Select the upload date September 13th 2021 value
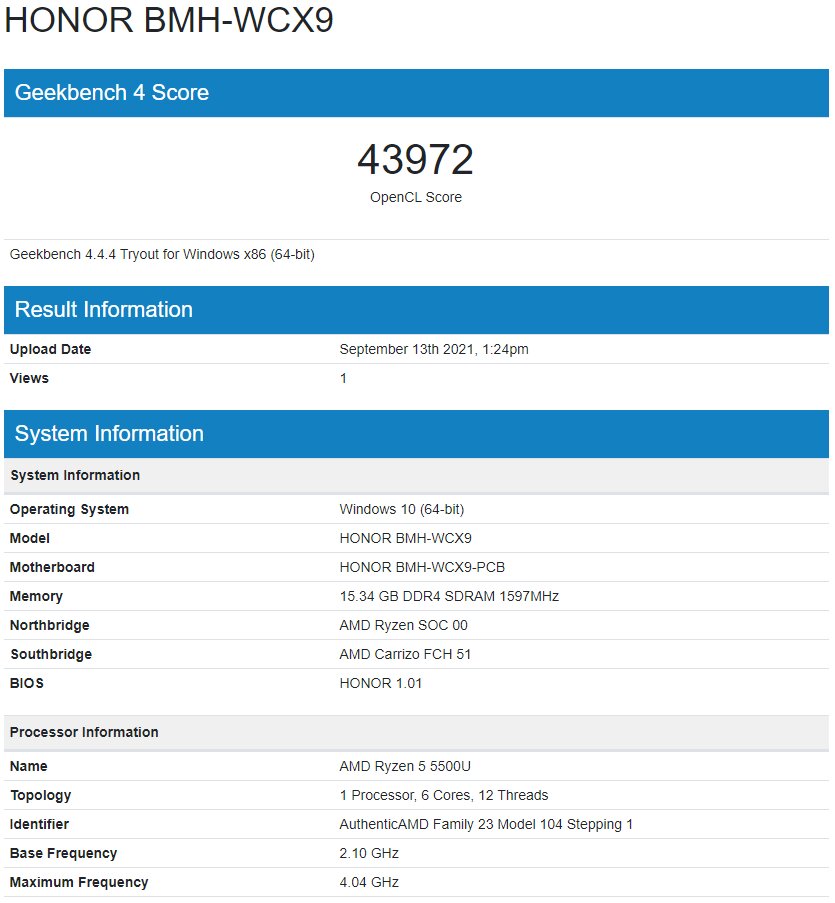 [x=434, y=349]
